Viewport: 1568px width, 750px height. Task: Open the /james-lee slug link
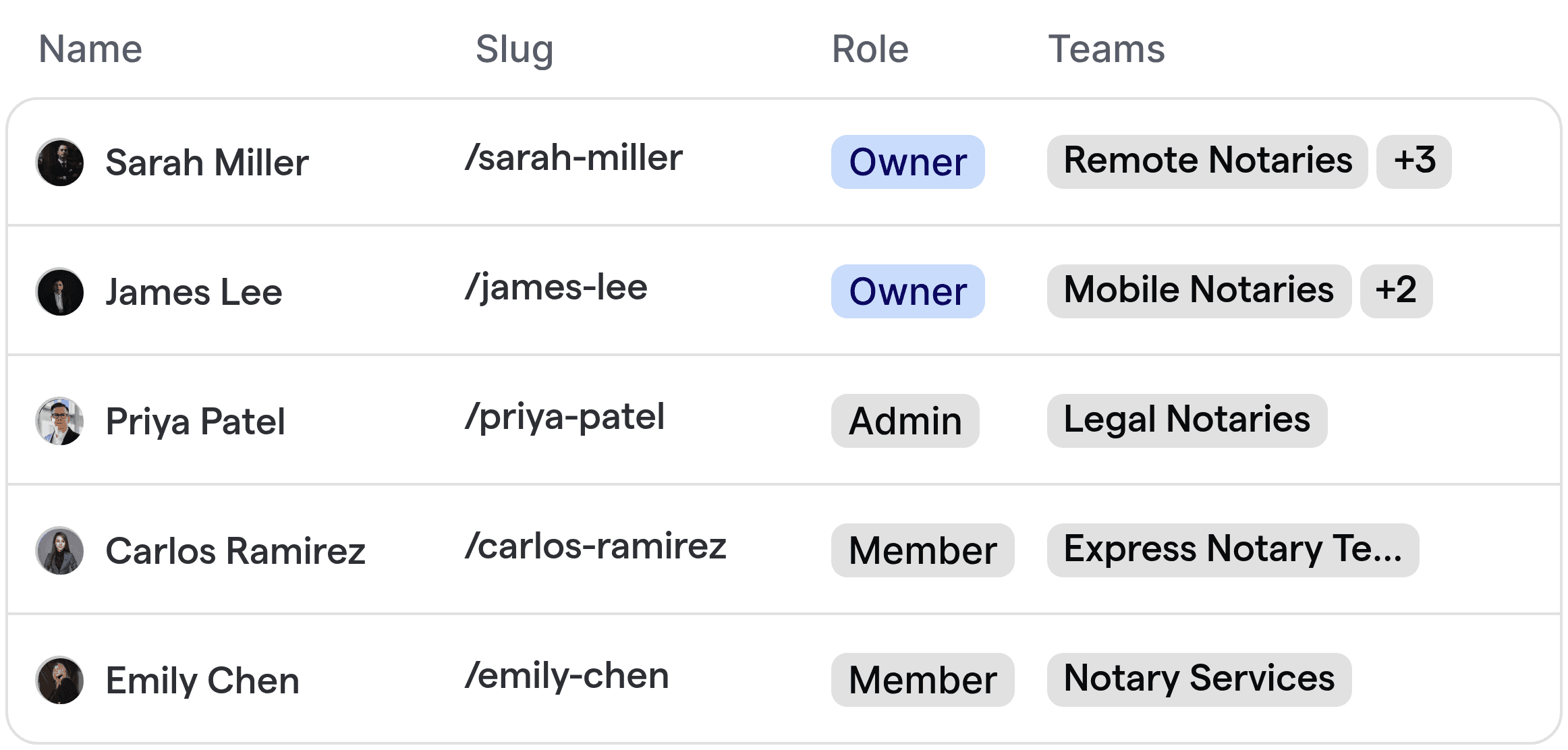(557, 287)
